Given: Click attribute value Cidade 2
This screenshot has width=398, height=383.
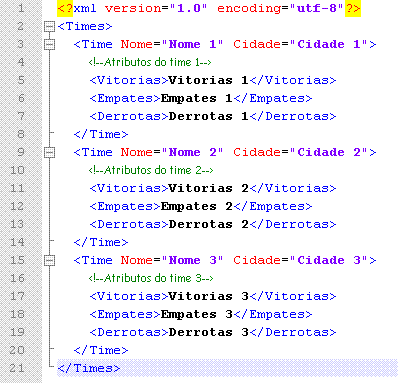Looking at the screenshot, I should (329, 152).
